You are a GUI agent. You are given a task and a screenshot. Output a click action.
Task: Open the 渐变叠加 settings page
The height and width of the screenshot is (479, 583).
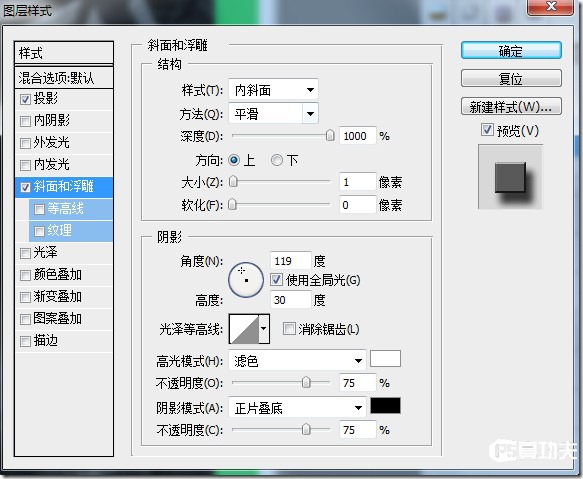(x=57, y=297)
